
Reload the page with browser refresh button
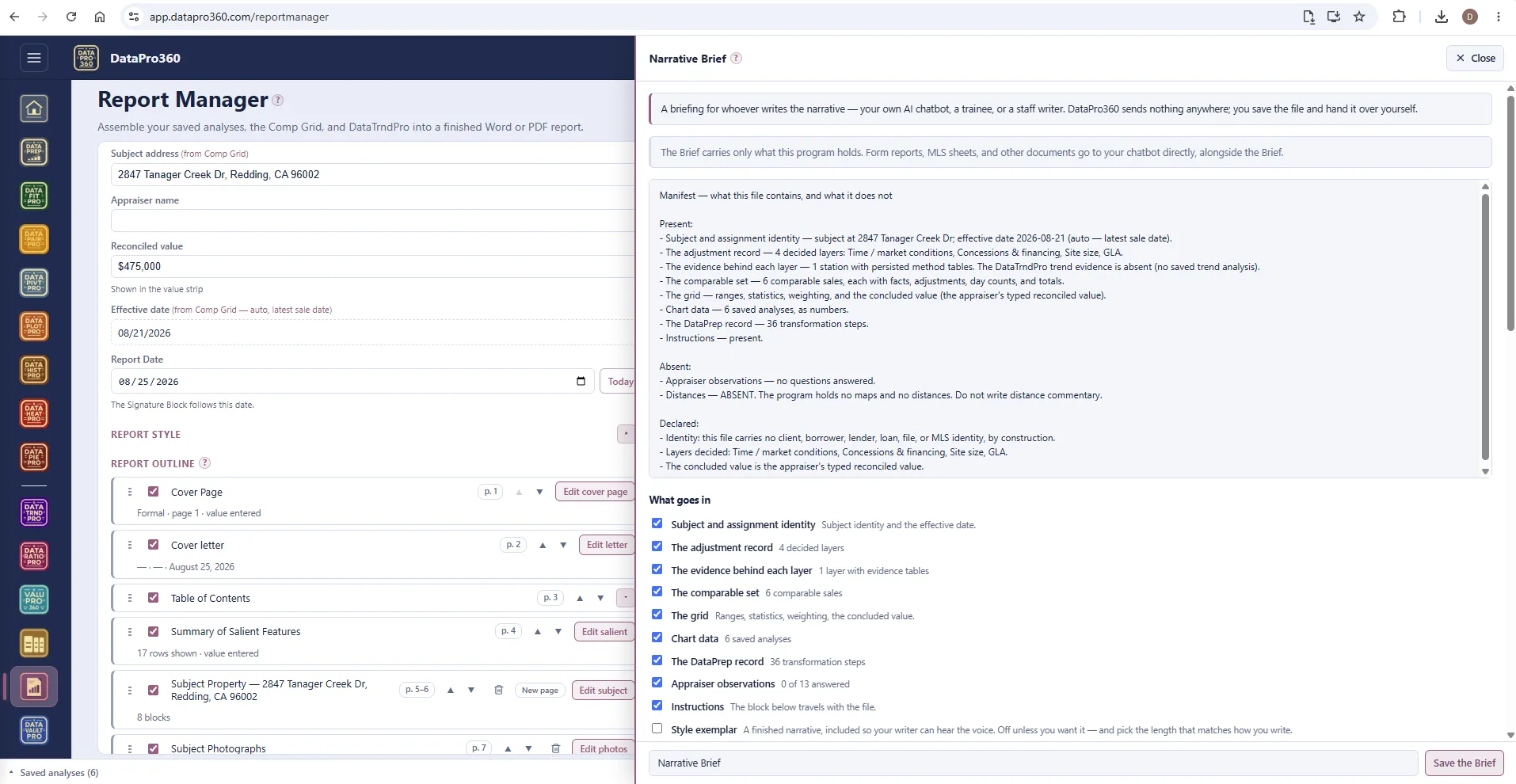point(71,17)
